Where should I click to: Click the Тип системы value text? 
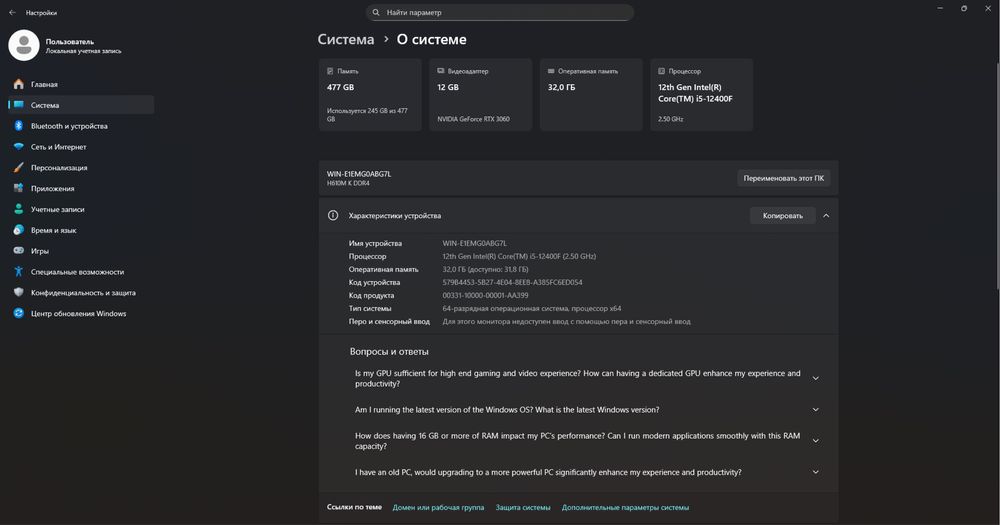click(532, 308)
